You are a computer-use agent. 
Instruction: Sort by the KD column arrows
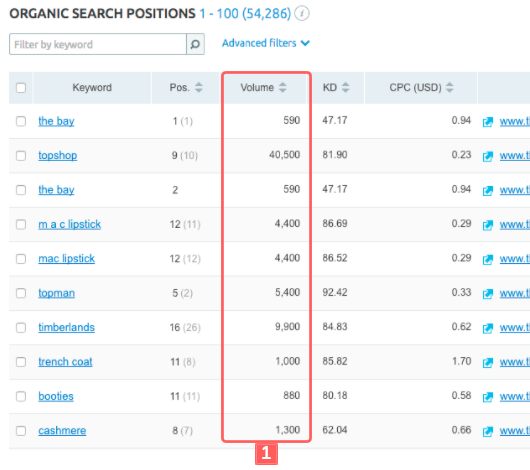(x=345, y=88)
